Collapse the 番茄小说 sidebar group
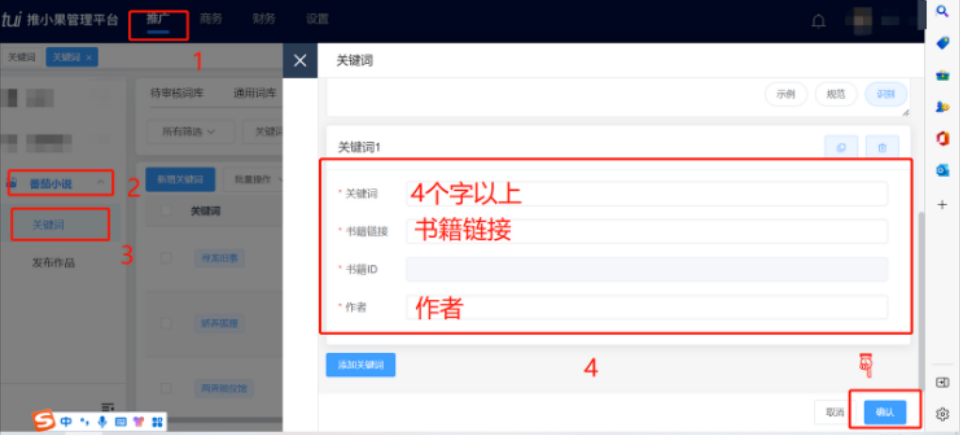 click(x=100, y=183)
